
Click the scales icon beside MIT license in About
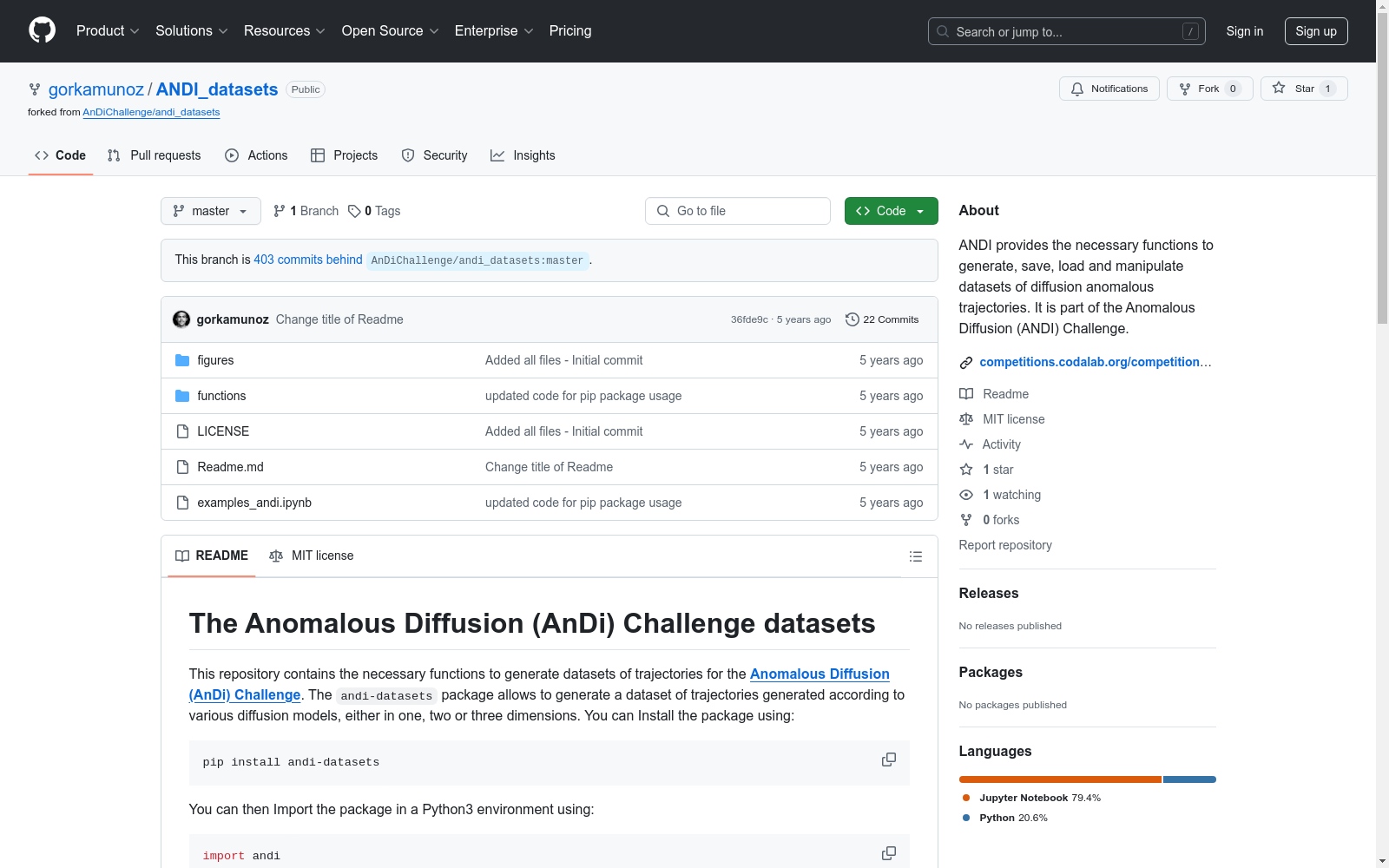[x=966, y=419]
